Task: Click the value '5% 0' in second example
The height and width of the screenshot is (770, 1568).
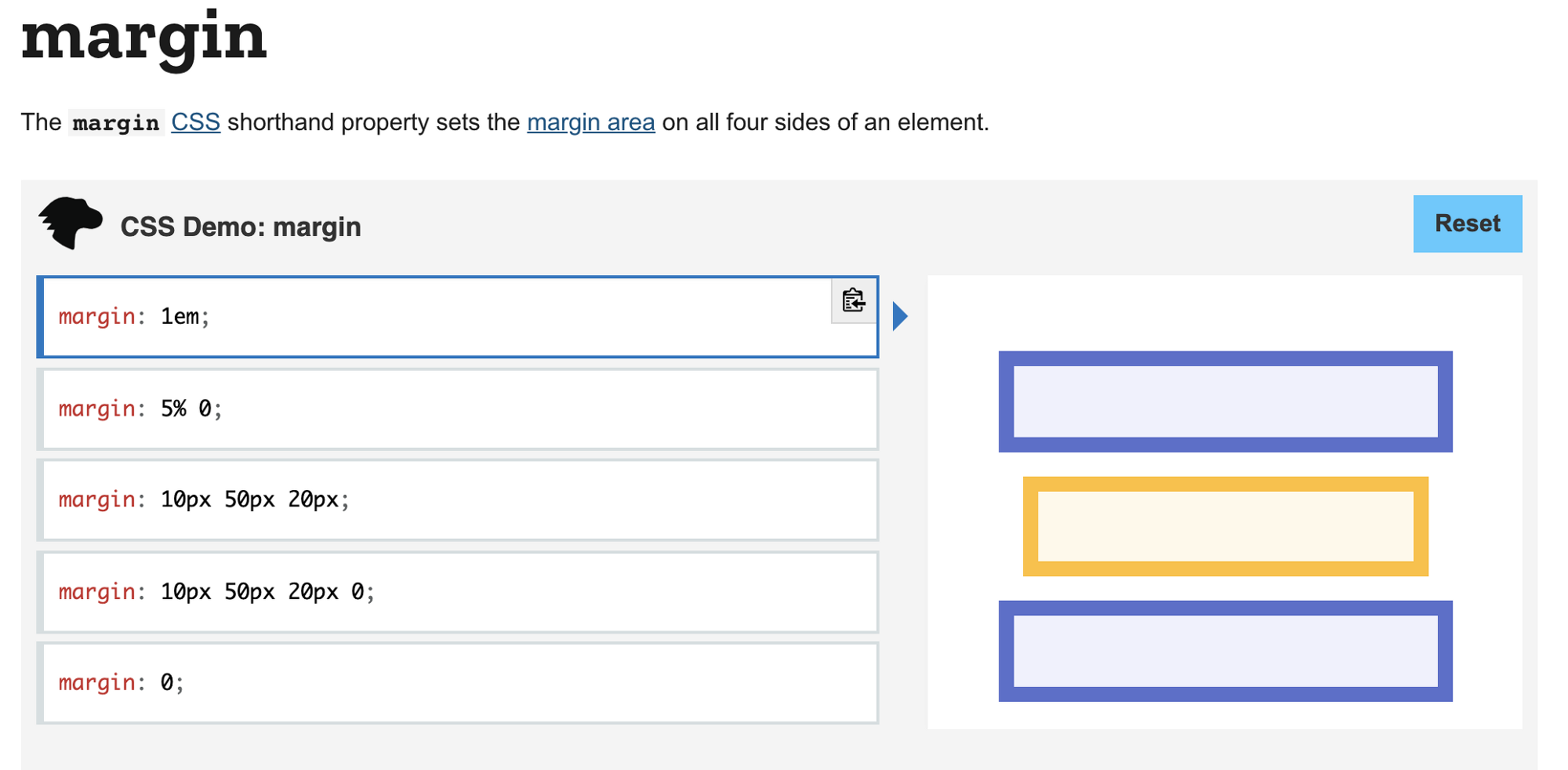Action: tap(186, 409)
